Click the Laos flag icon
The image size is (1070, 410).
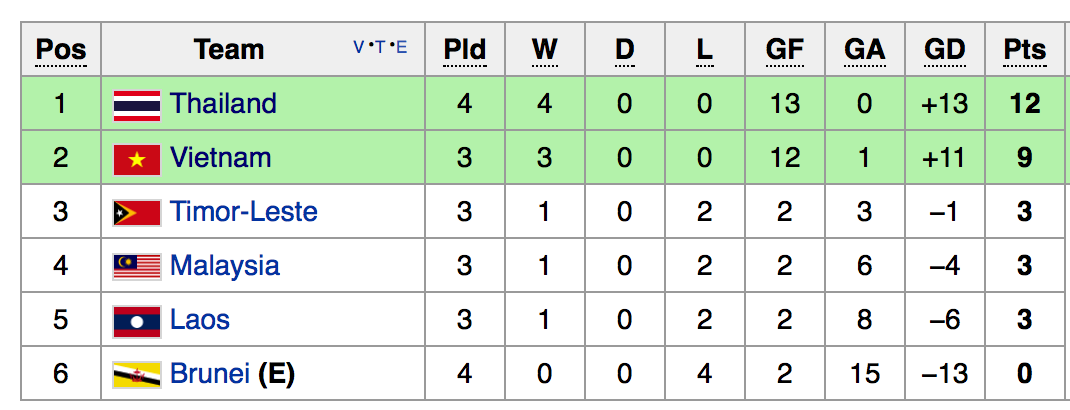(137, 320)
